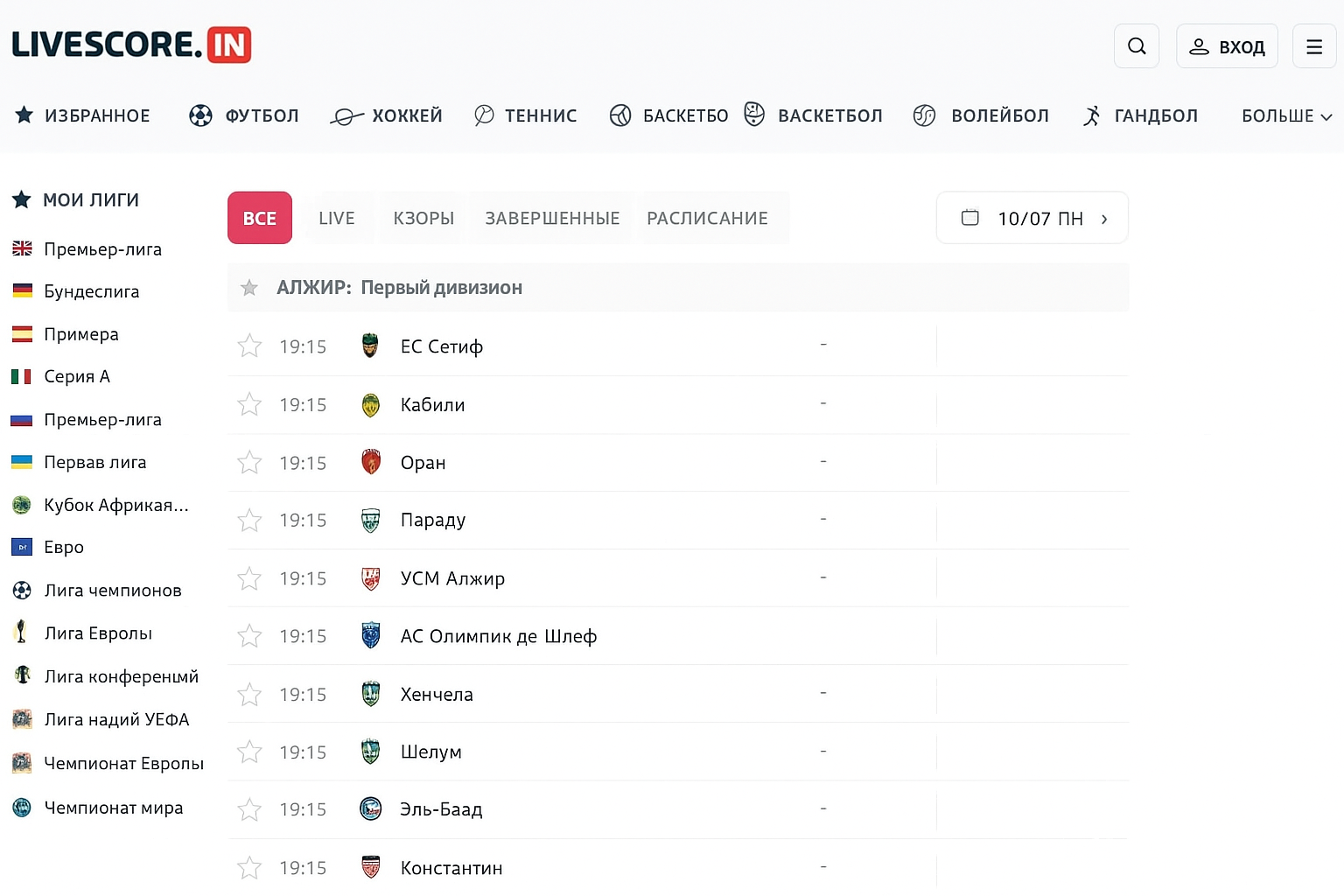
Task: Star the АЛЖИР: Первый дивизион league header
Action: coord(249,287)
